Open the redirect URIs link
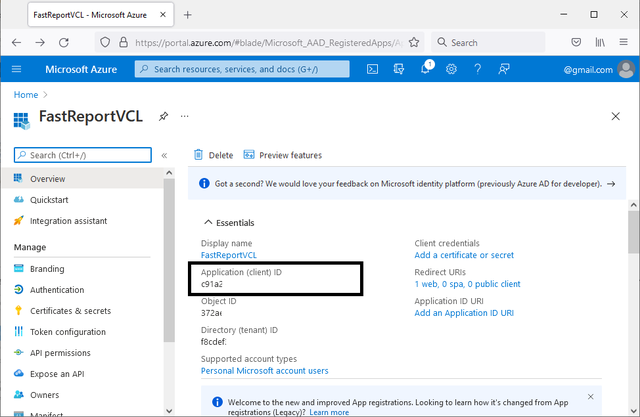The image size is (640, 417). pyautogui.click(x=467, y=284)
